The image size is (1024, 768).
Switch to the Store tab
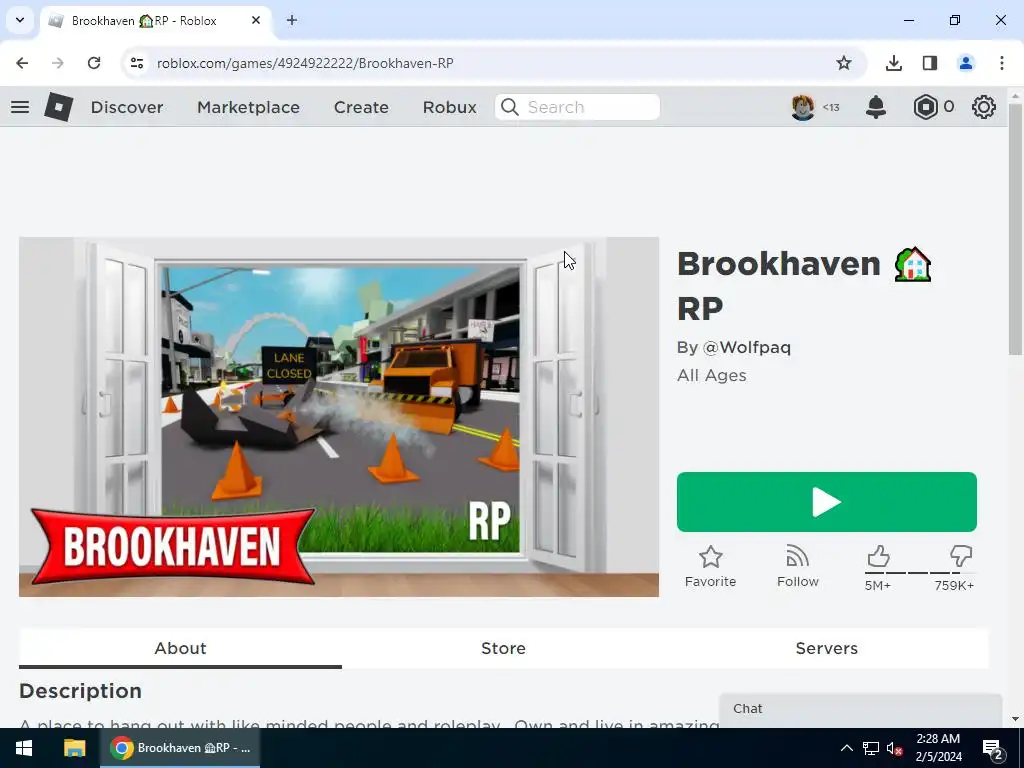click(504, 648)
